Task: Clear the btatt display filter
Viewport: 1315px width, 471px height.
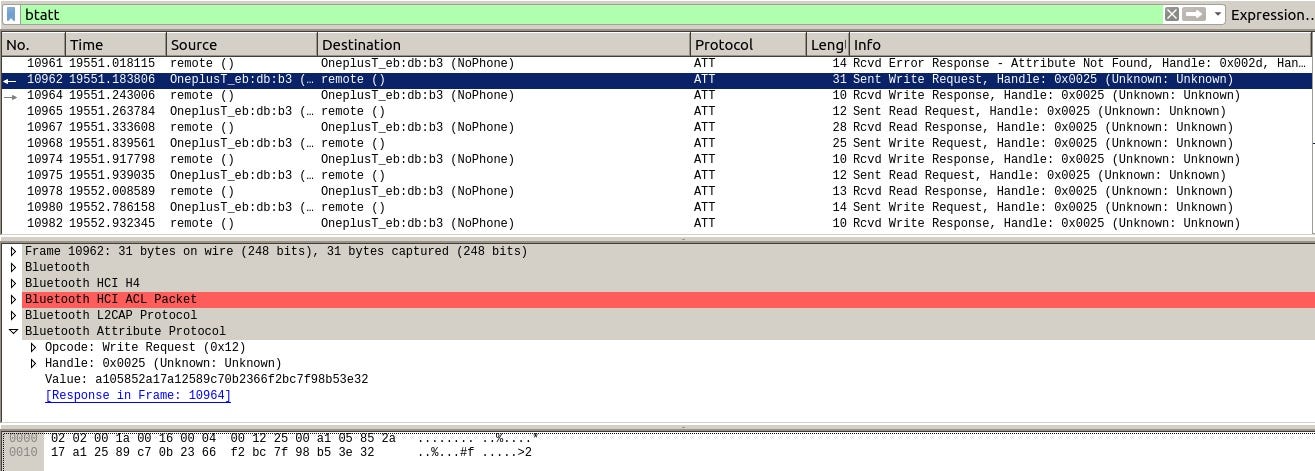Action: click(x=1172, y=14)
